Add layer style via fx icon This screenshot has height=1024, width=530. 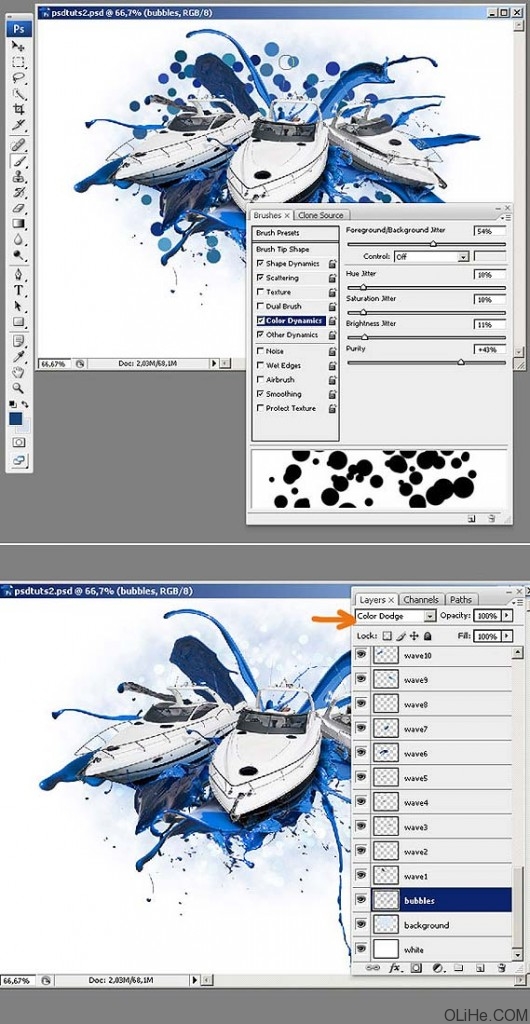coord(394,967)
